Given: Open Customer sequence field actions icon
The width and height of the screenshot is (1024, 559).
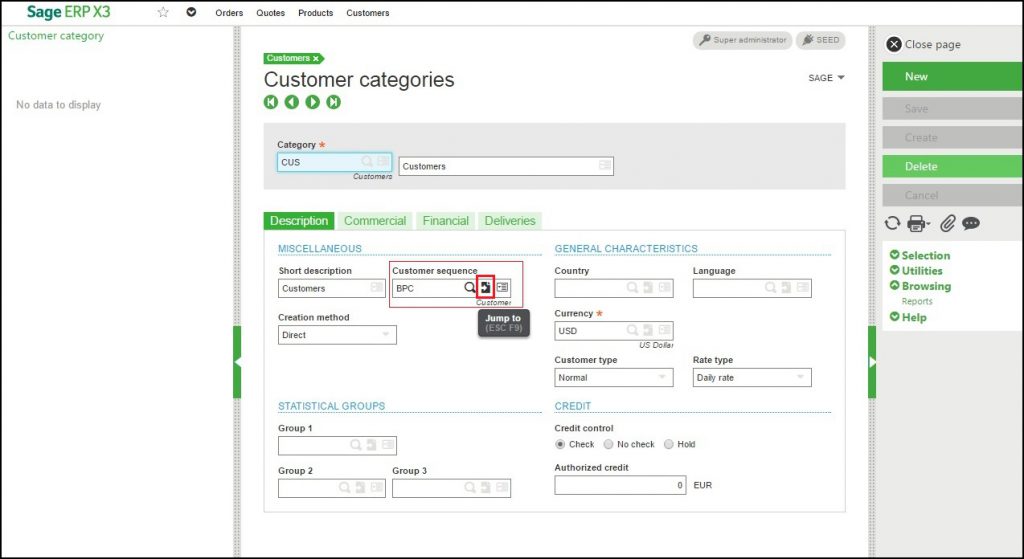Looking at the screenshot, I should coord(502,287).
